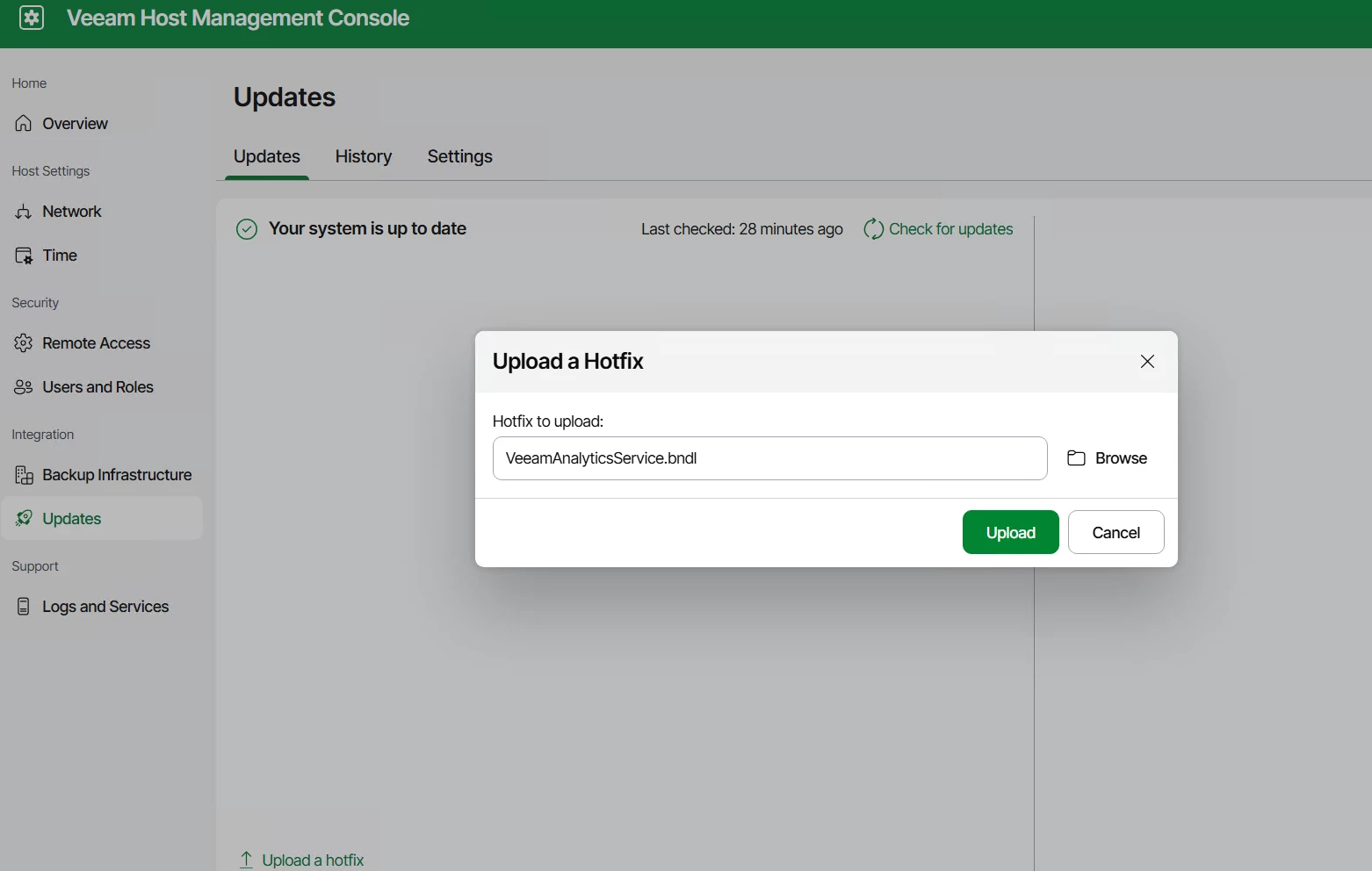Go to Network settings
The height and width of the screenshot is (871, 1372).
tap(102, 212)
